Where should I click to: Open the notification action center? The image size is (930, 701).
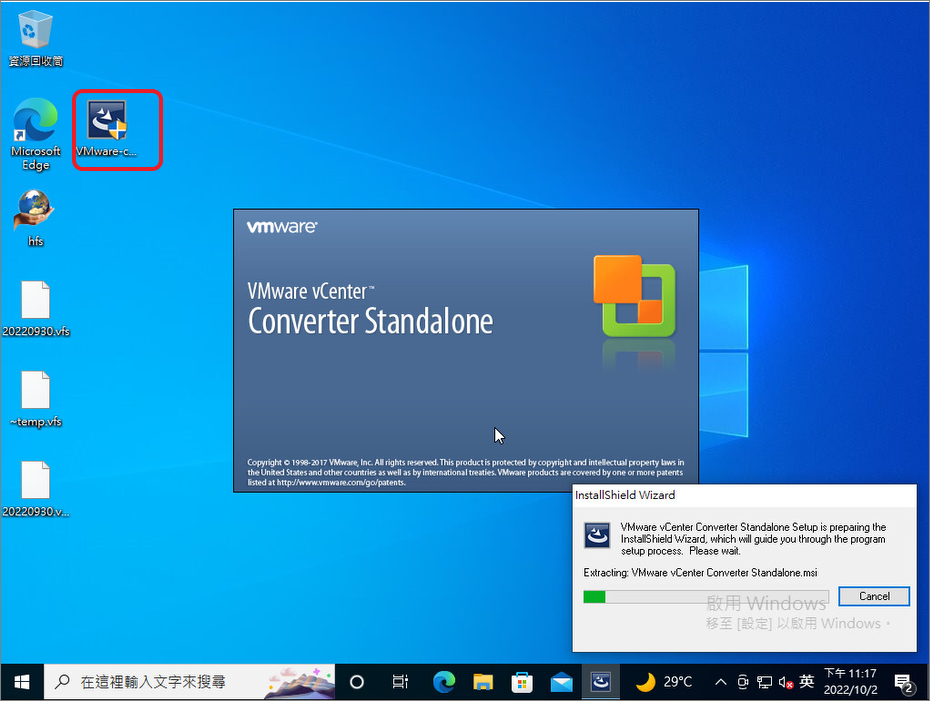903,682
